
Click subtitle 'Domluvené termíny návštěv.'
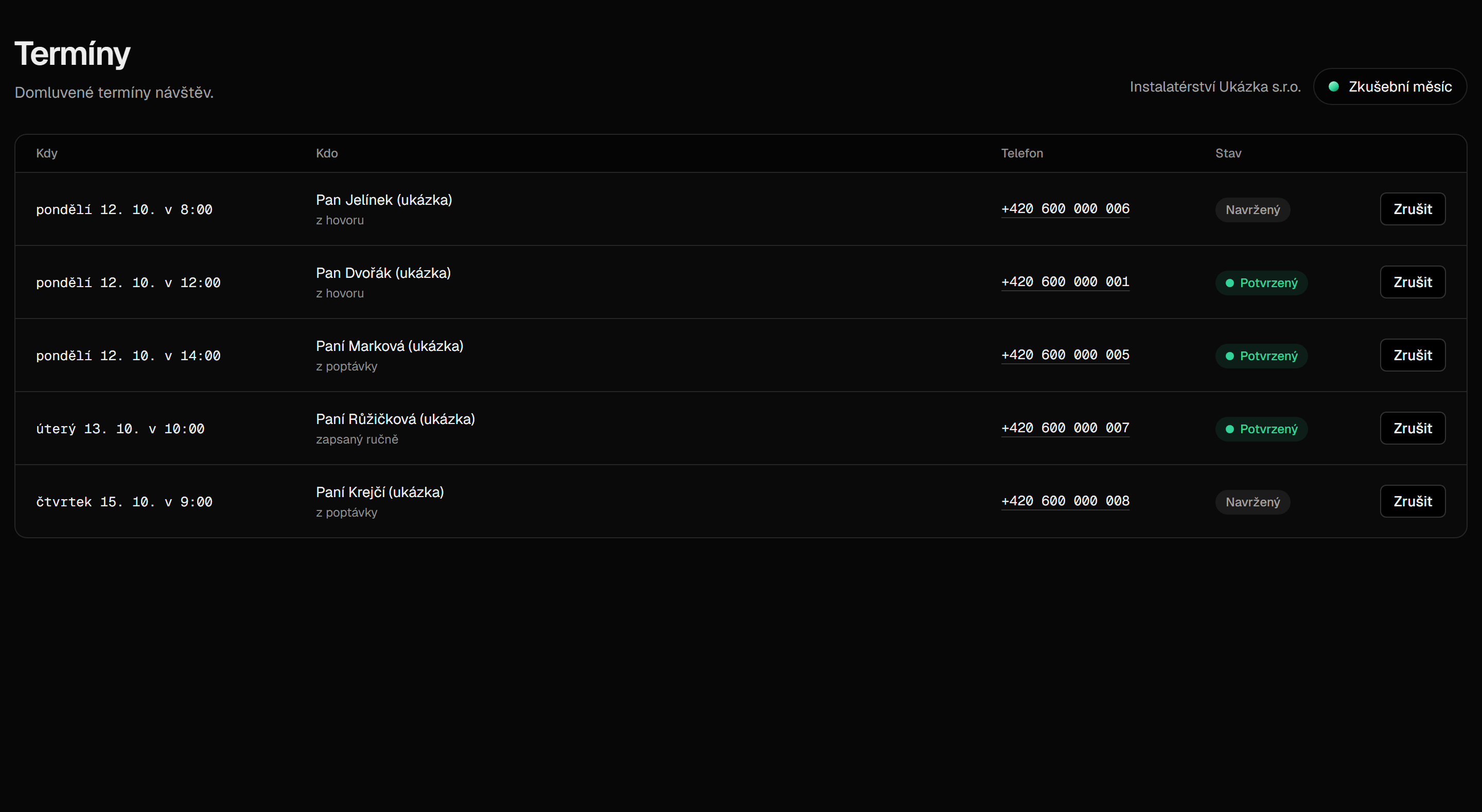114,93
